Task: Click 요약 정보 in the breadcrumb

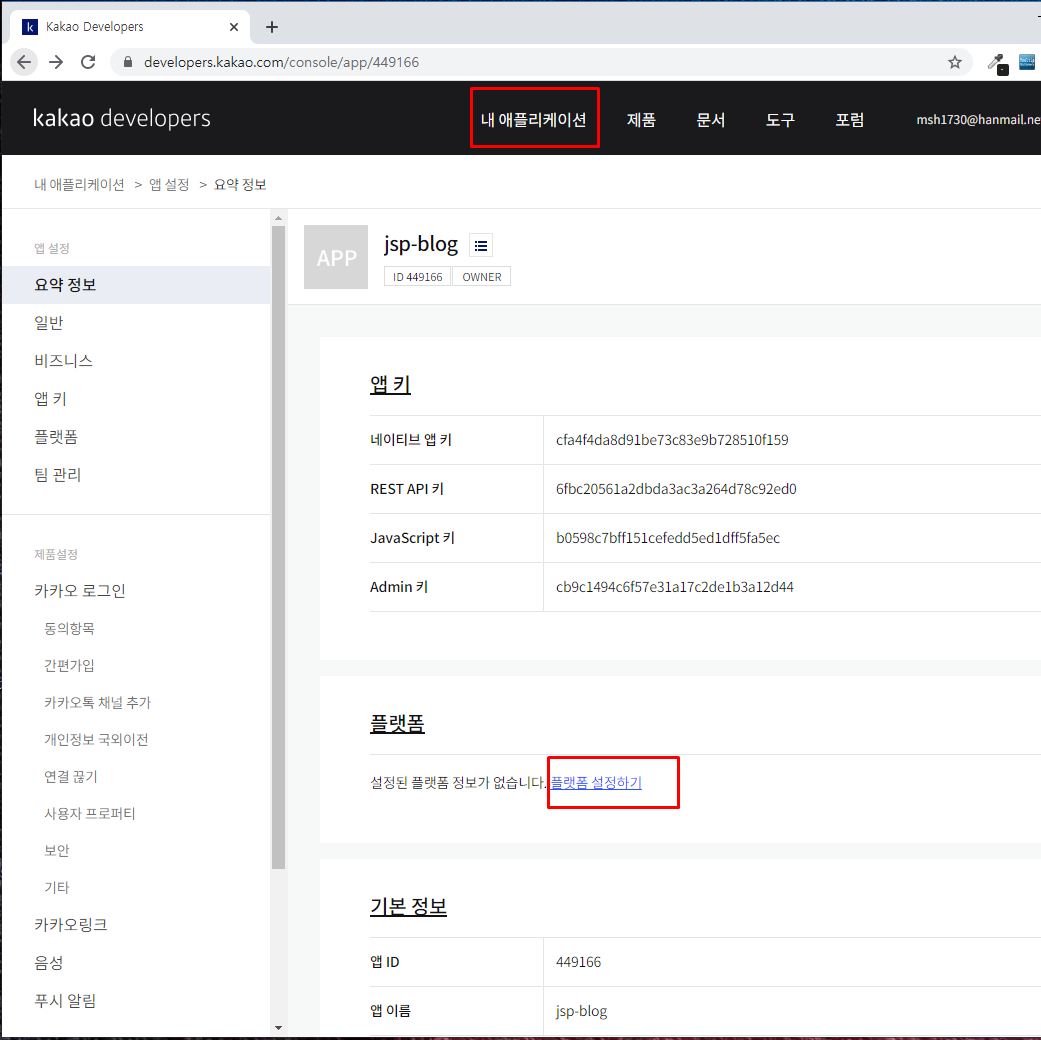Action: coord(240,185)
